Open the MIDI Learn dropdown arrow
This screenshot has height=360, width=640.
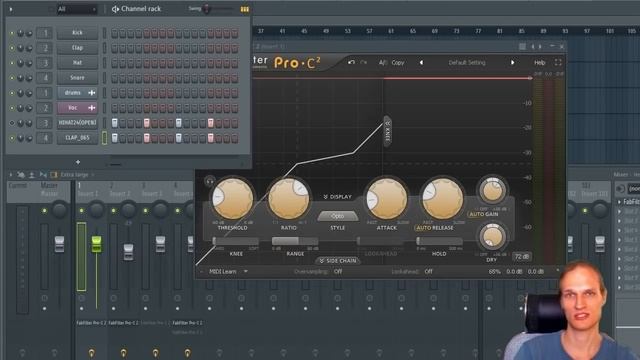click(246, 271)
